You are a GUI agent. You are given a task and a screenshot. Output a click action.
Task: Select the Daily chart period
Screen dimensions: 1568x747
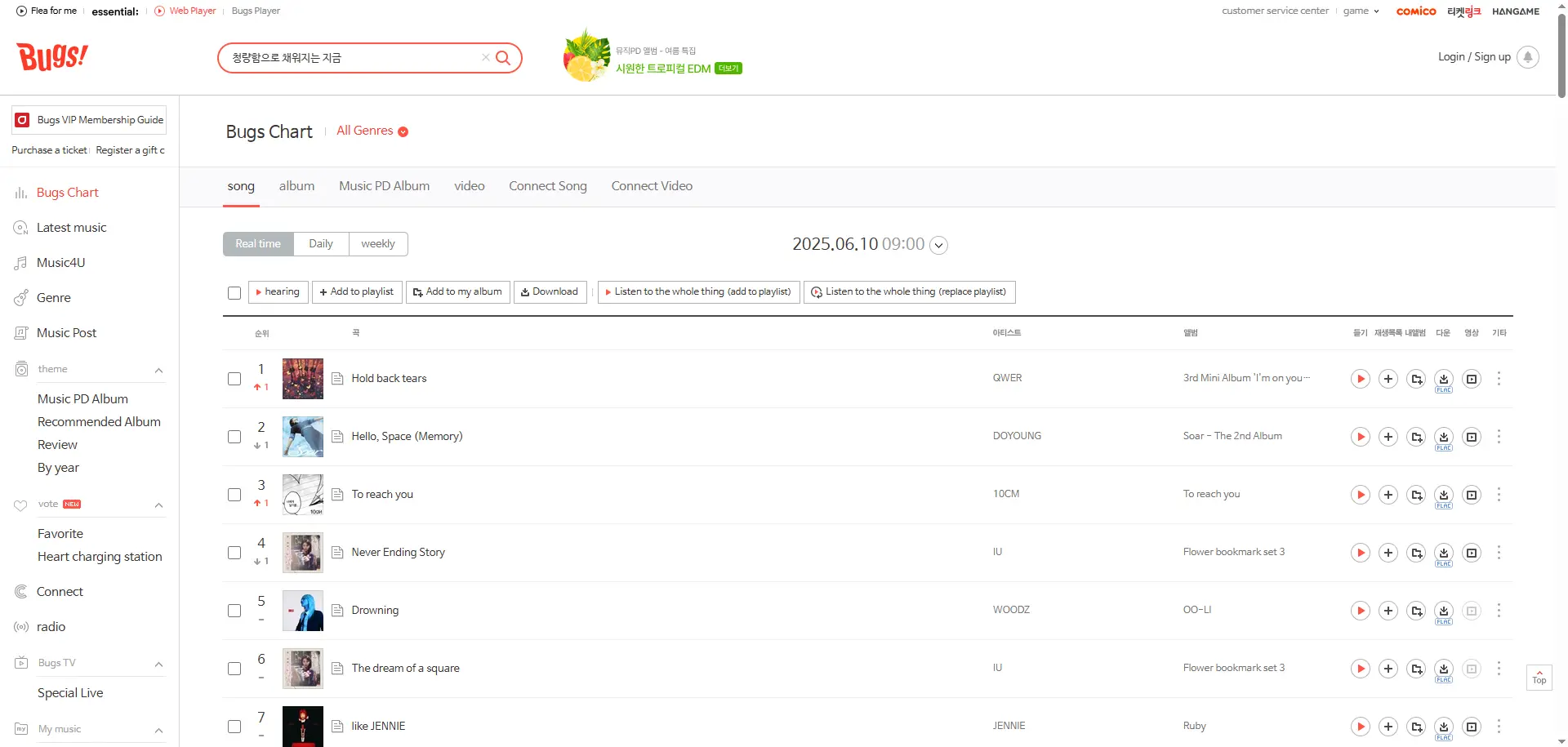click(x=321, y=244)
